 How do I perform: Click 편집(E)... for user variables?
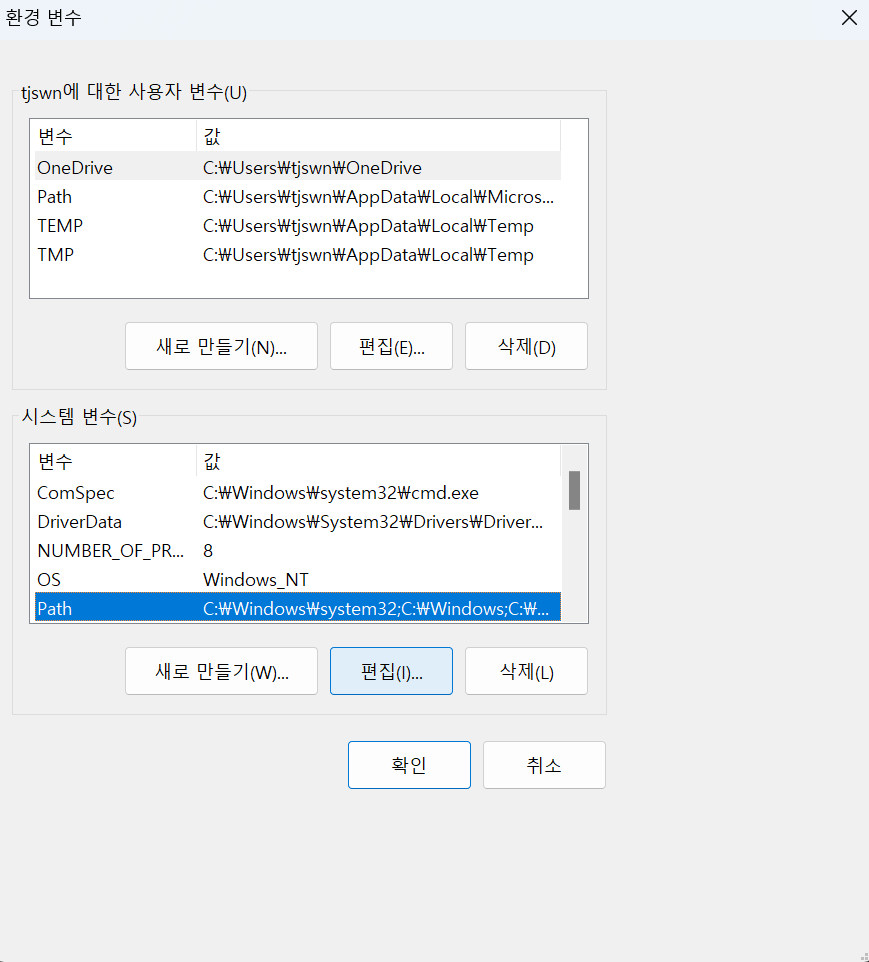point(391,347)
